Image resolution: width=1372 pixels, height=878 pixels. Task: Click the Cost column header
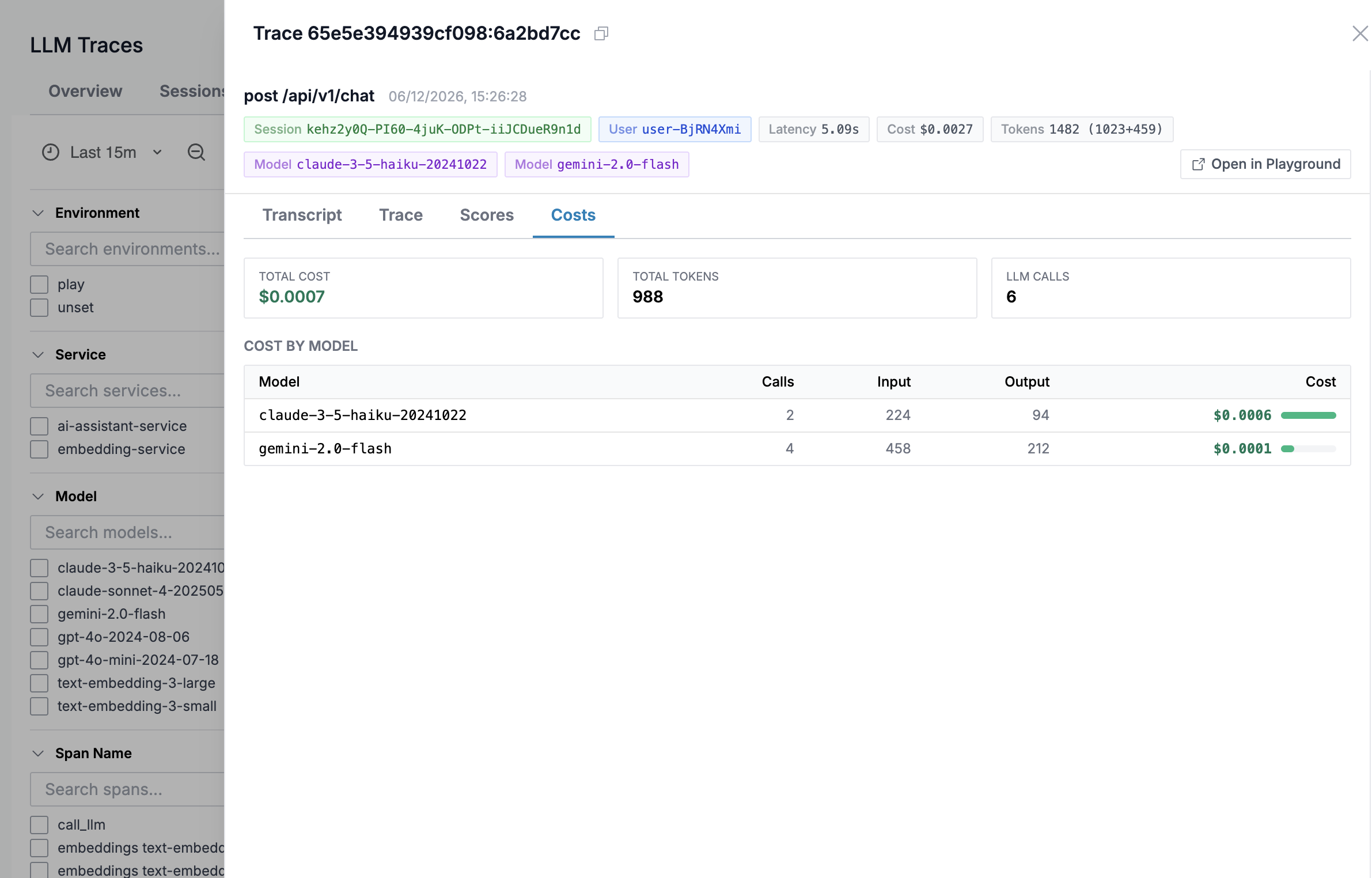[x=1320, y=381]
